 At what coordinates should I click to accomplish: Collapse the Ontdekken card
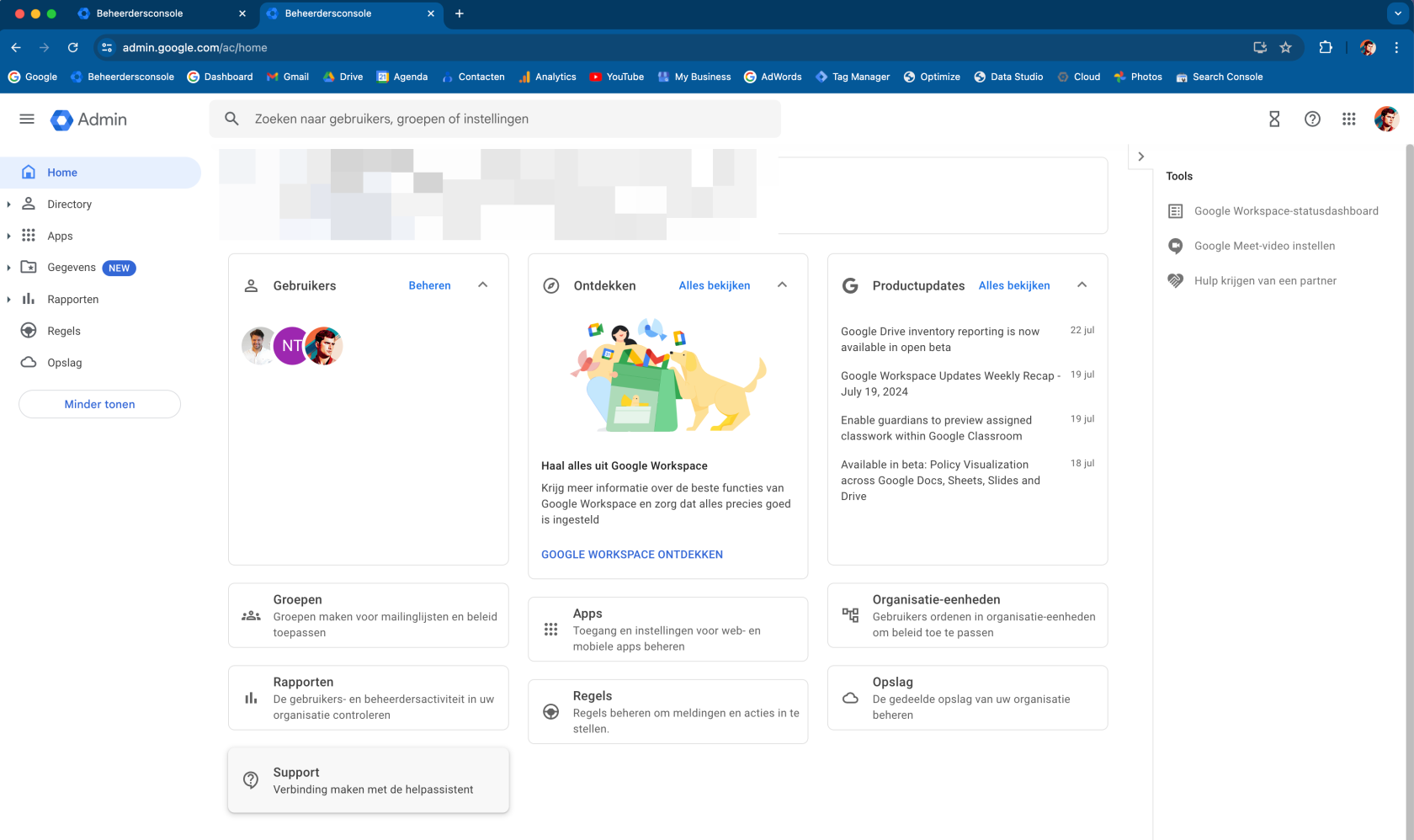tap(782, 284)
